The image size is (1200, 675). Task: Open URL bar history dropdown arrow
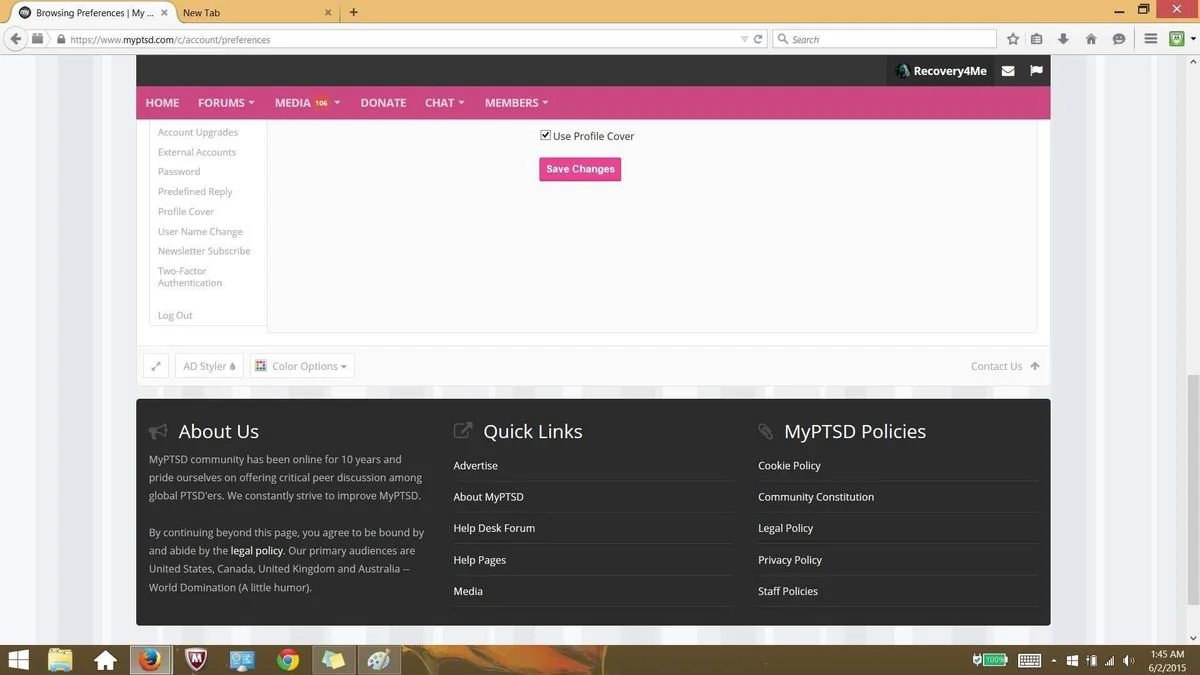744,39
